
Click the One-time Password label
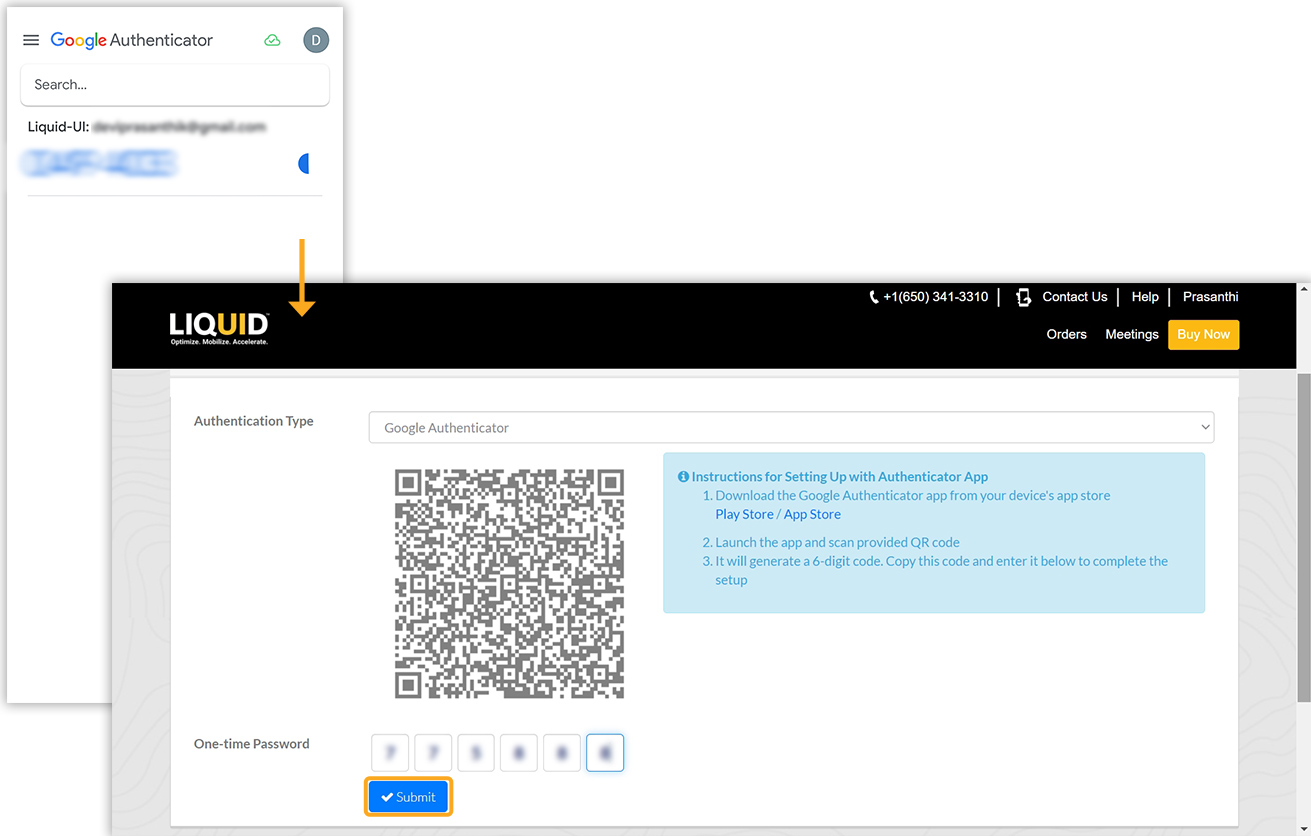click(x=252, y=744)
